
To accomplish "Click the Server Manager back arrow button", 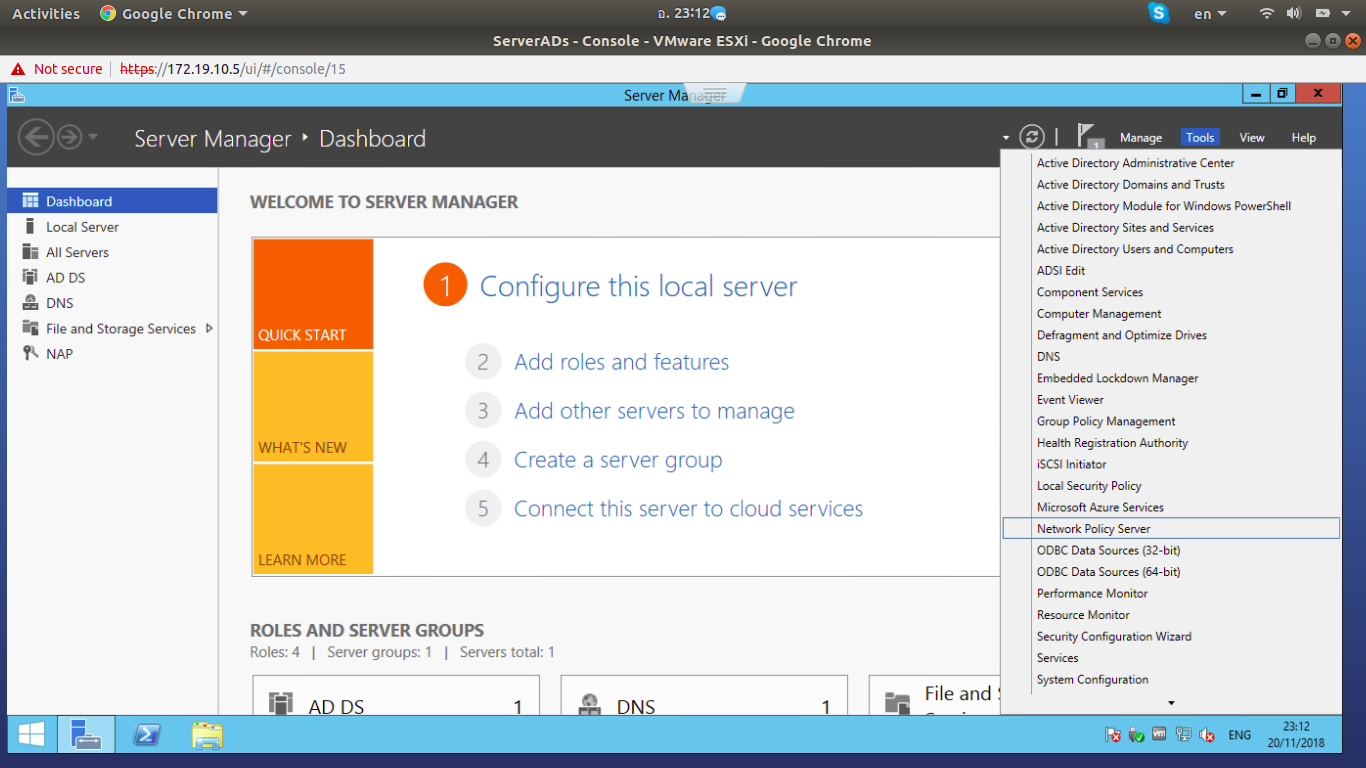I will (x=36, y=137).
